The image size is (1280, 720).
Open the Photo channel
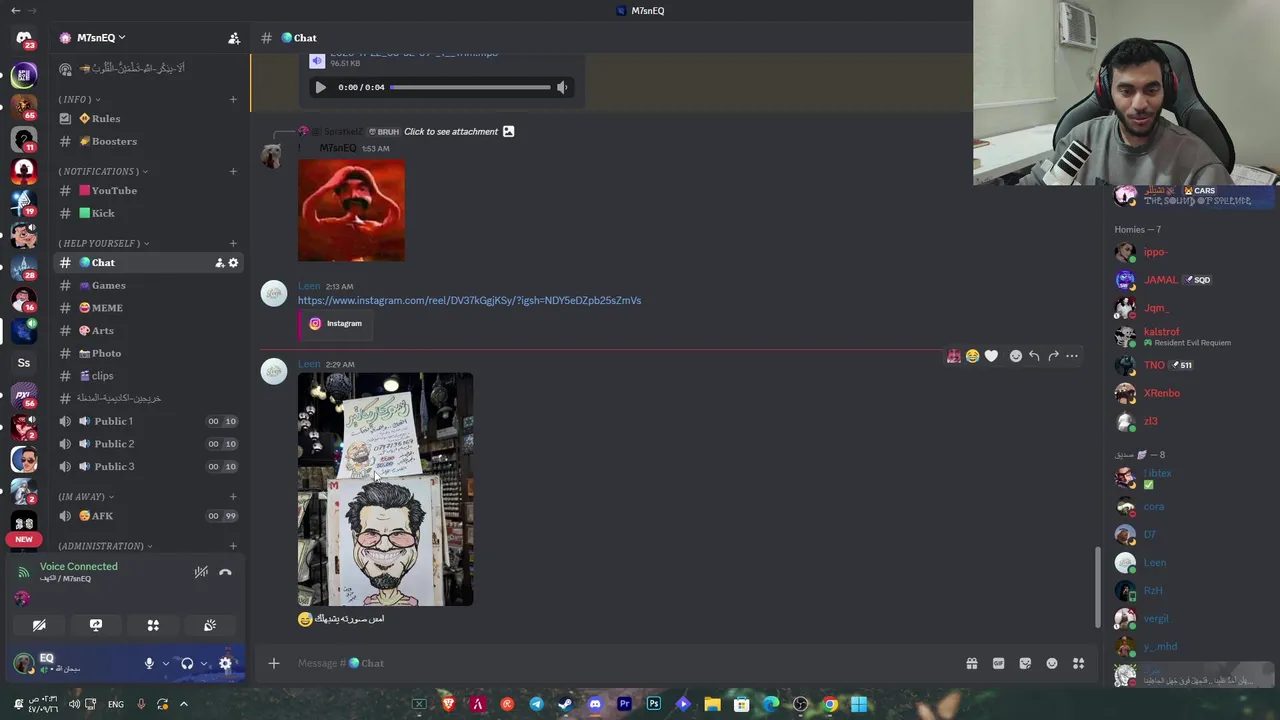pyautogui.click(x=148, y=353)
